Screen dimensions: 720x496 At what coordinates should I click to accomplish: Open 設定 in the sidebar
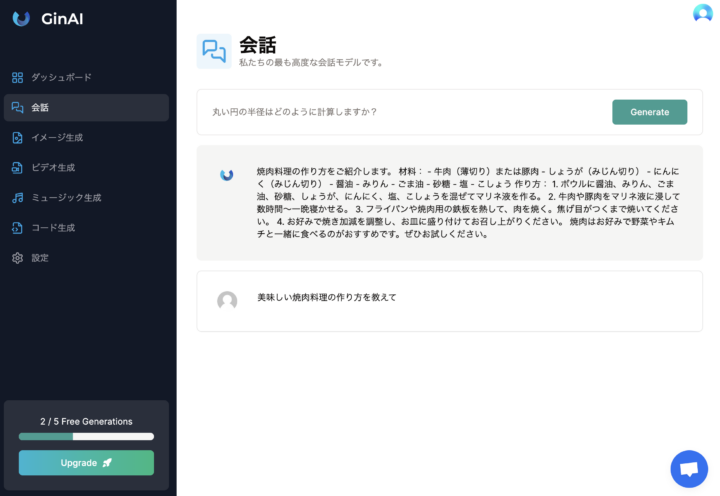point(86,258)
